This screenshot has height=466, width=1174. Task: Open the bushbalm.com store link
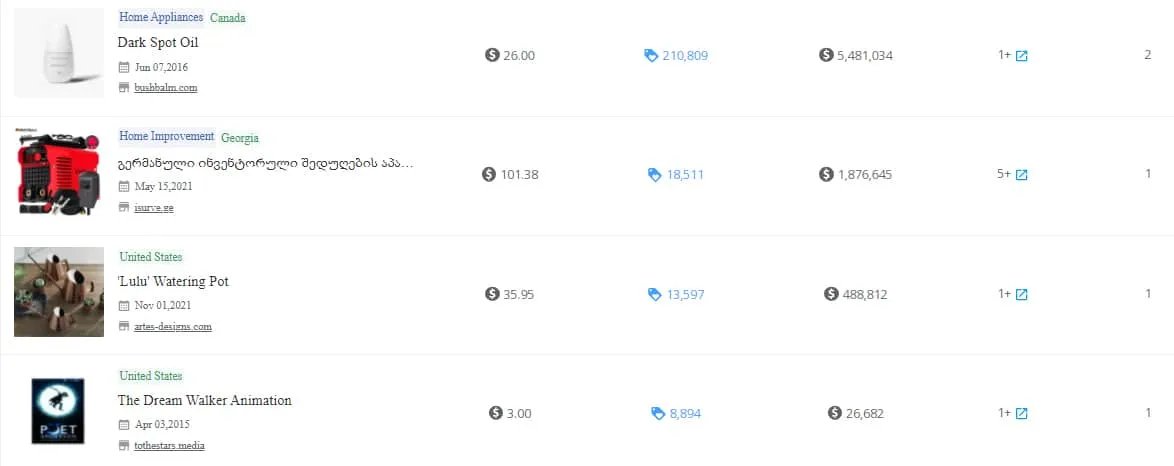[165, 88]
